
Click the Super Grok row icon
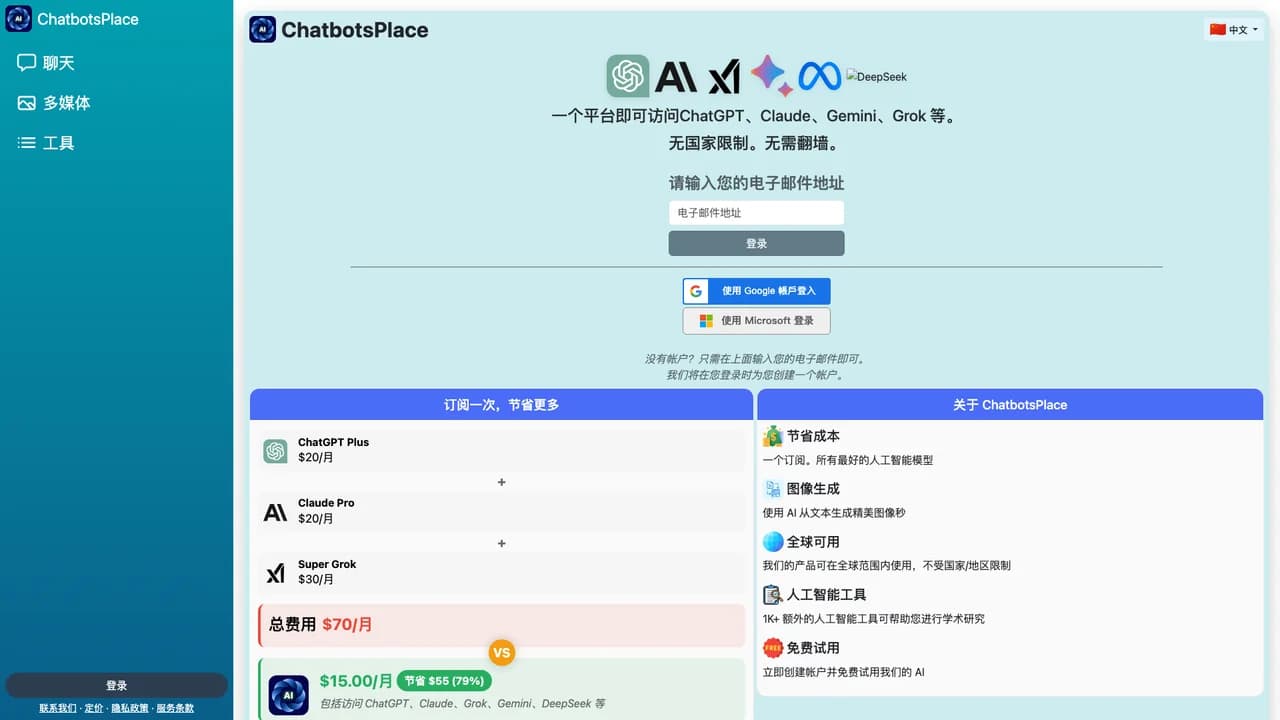[x=275, y=573]
